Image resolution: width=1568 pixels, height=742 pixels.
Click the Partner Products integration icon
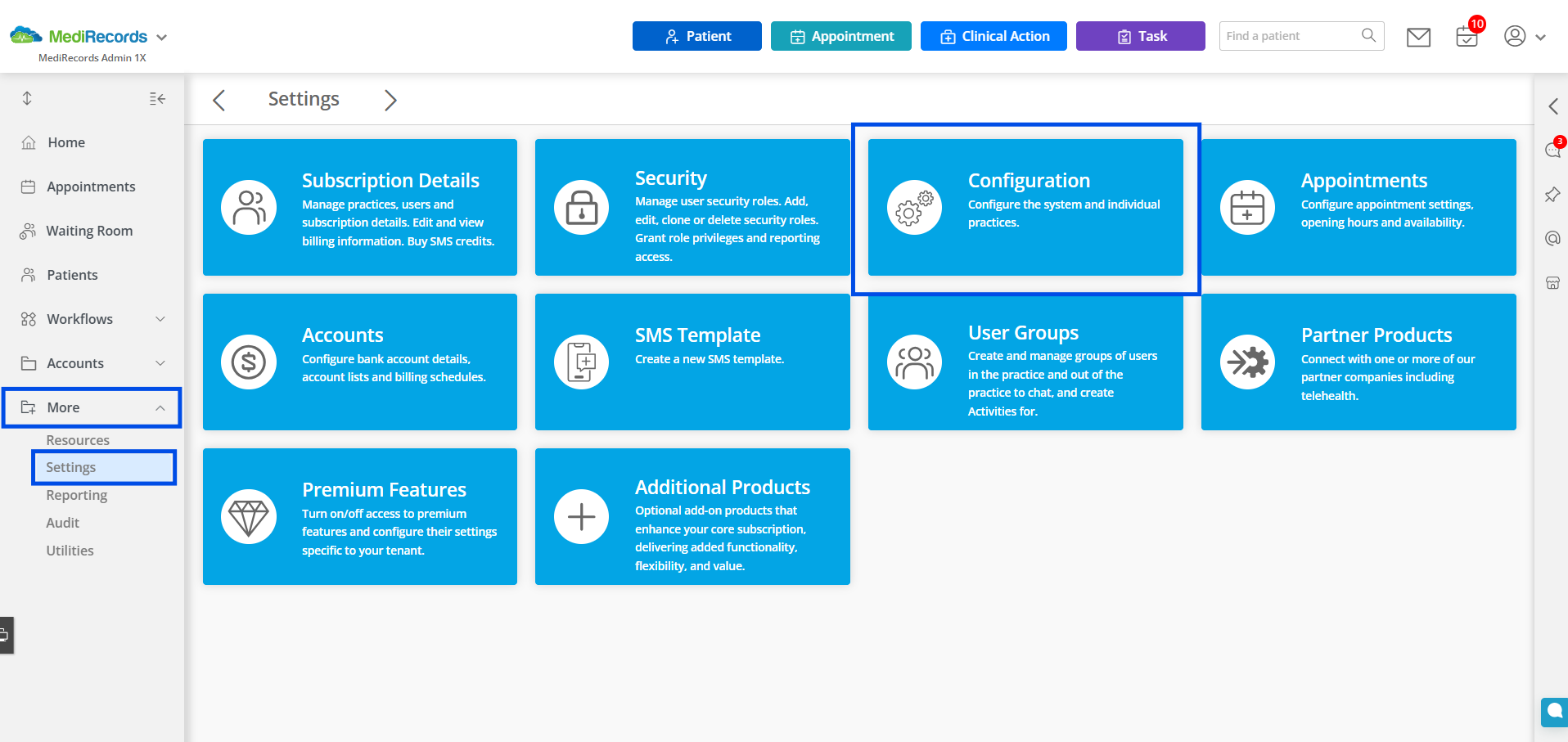click(1248, 362)
